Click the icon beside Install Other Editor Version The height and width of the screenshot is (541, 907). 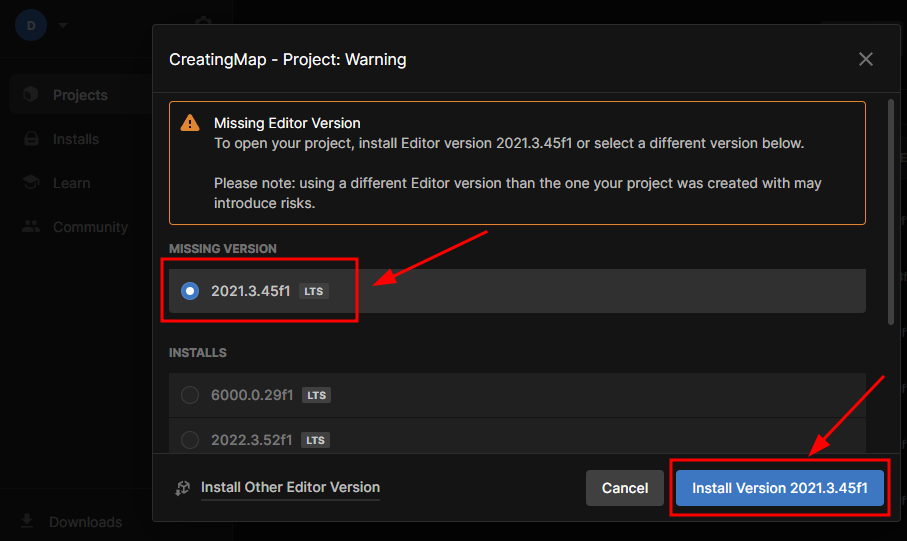182,488
